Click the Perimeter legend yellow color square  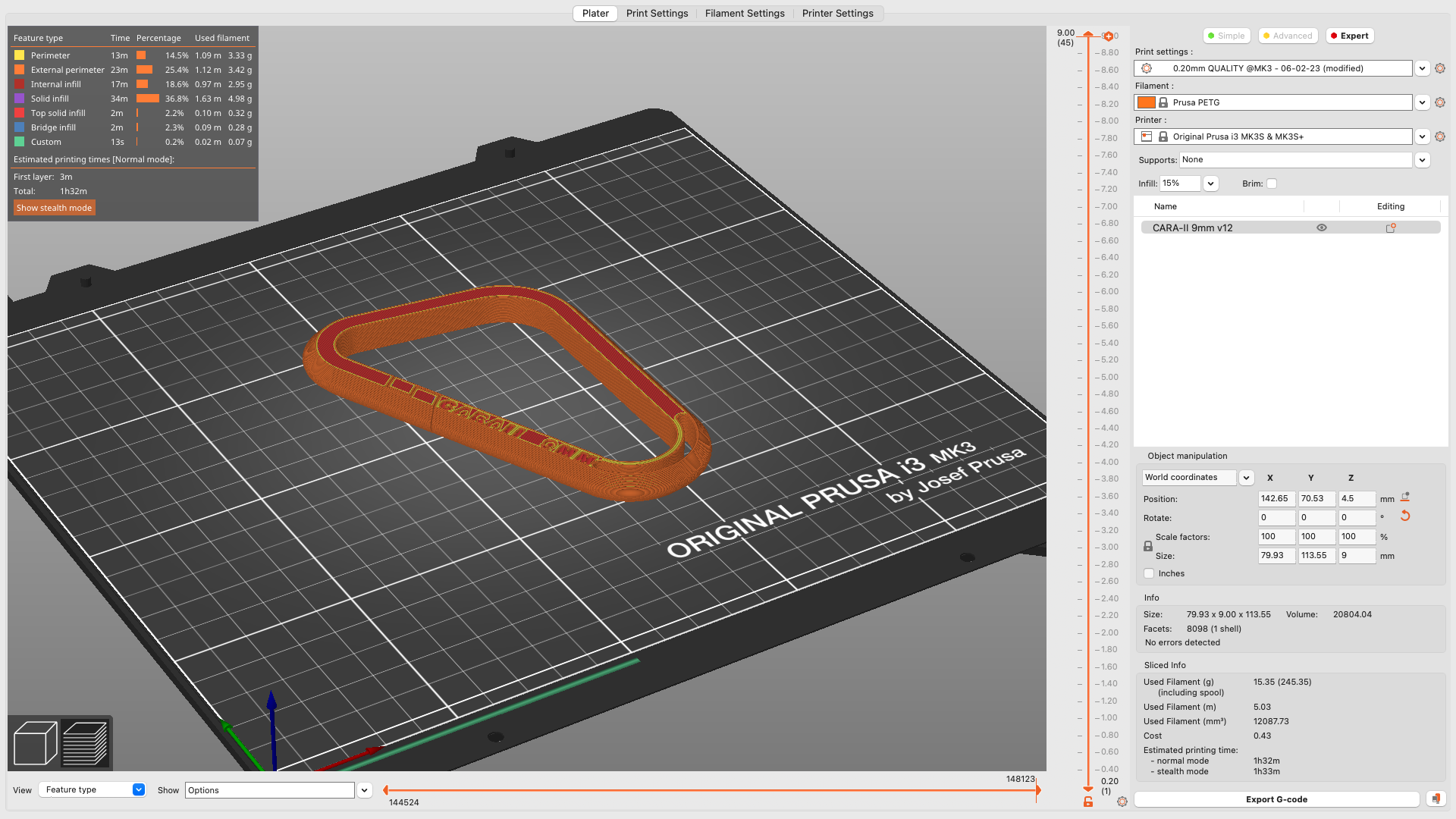(19, 55)
